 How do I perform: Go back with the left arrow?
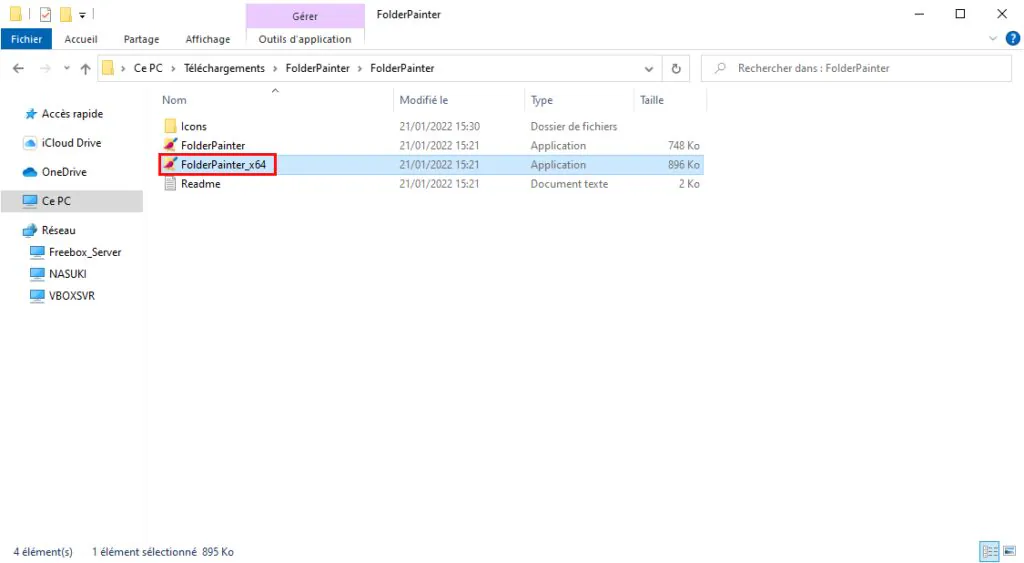[18, 68]
